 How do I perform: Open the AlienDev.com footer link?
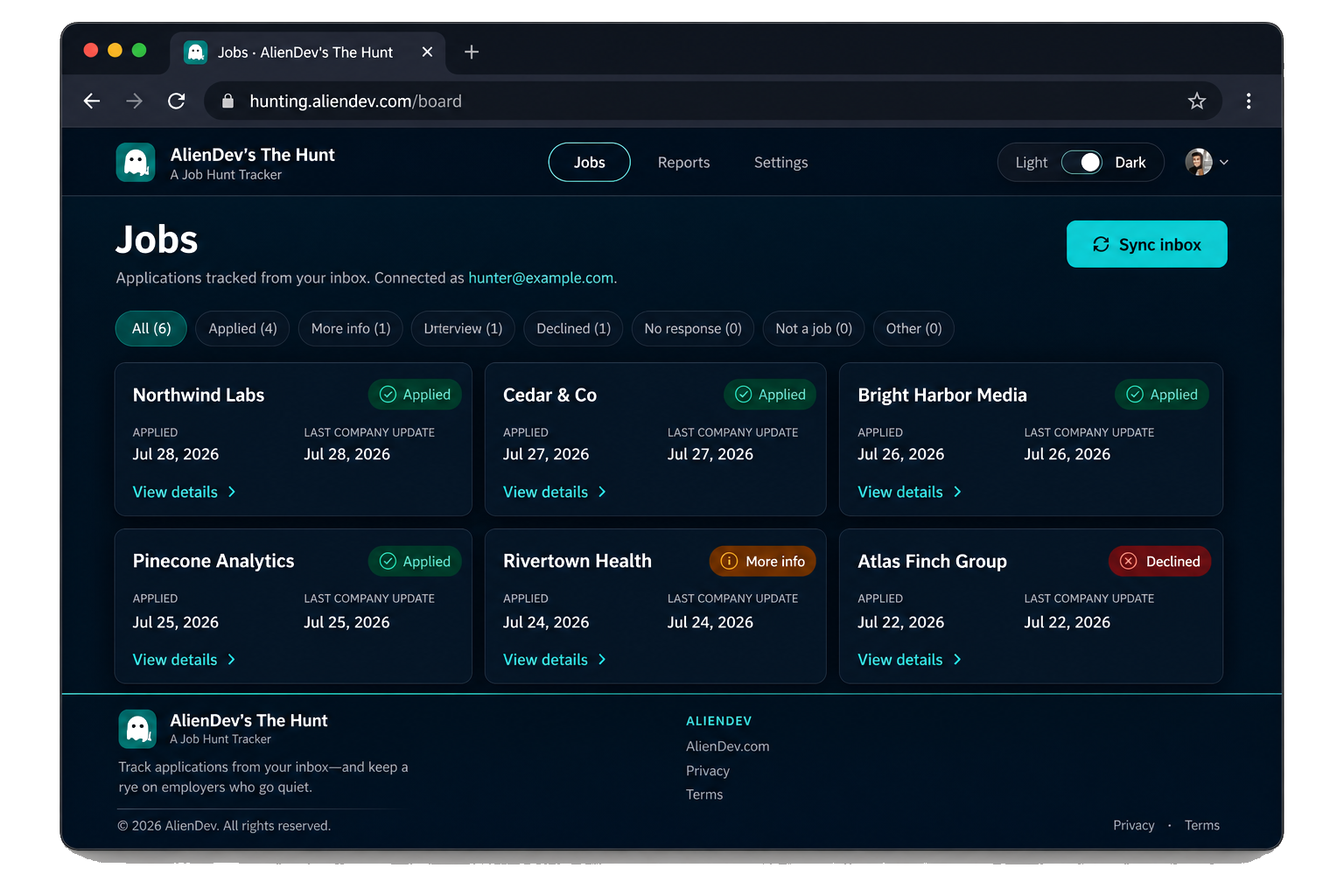tap(728, 746)
